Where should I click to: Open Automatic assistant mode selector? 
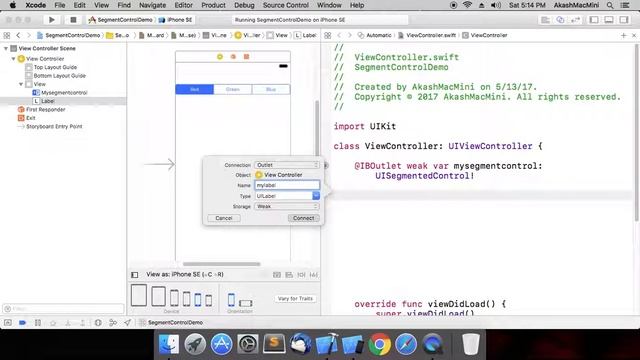click(375, 36)
